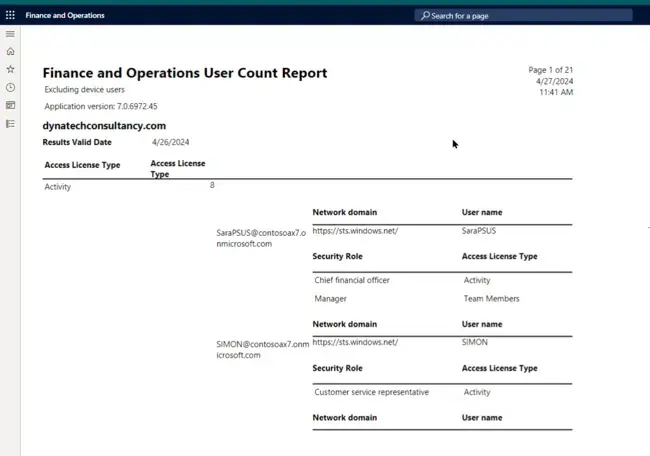
Task: Select sts.windows.net URL in SaraPSUS row
Action: click(355, 231)
